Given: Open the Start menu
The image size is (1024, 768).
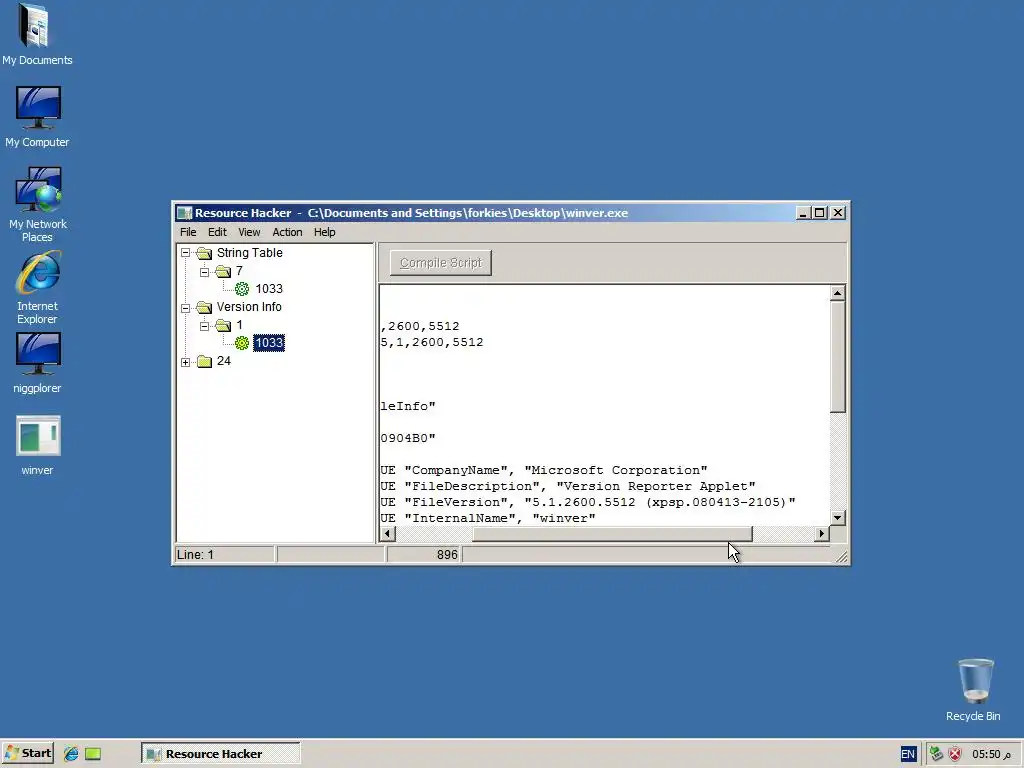Looking at the screenshot, I should (x=27, y=754).
